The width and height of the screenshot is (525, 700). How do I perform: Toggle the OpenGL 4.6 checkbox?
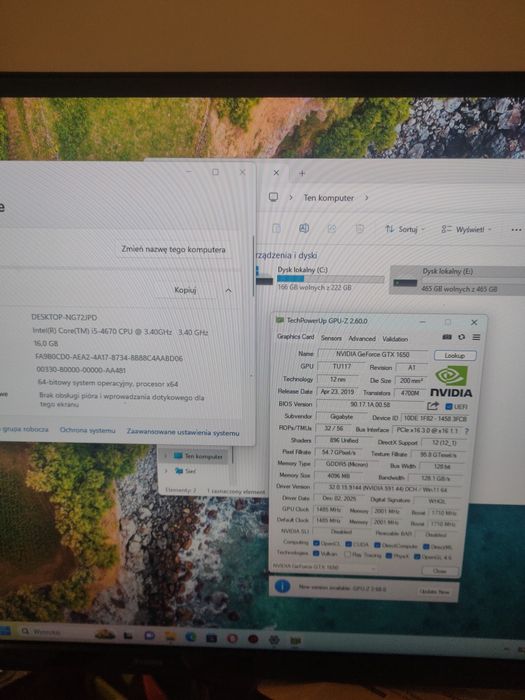click(x=417, y=556)
